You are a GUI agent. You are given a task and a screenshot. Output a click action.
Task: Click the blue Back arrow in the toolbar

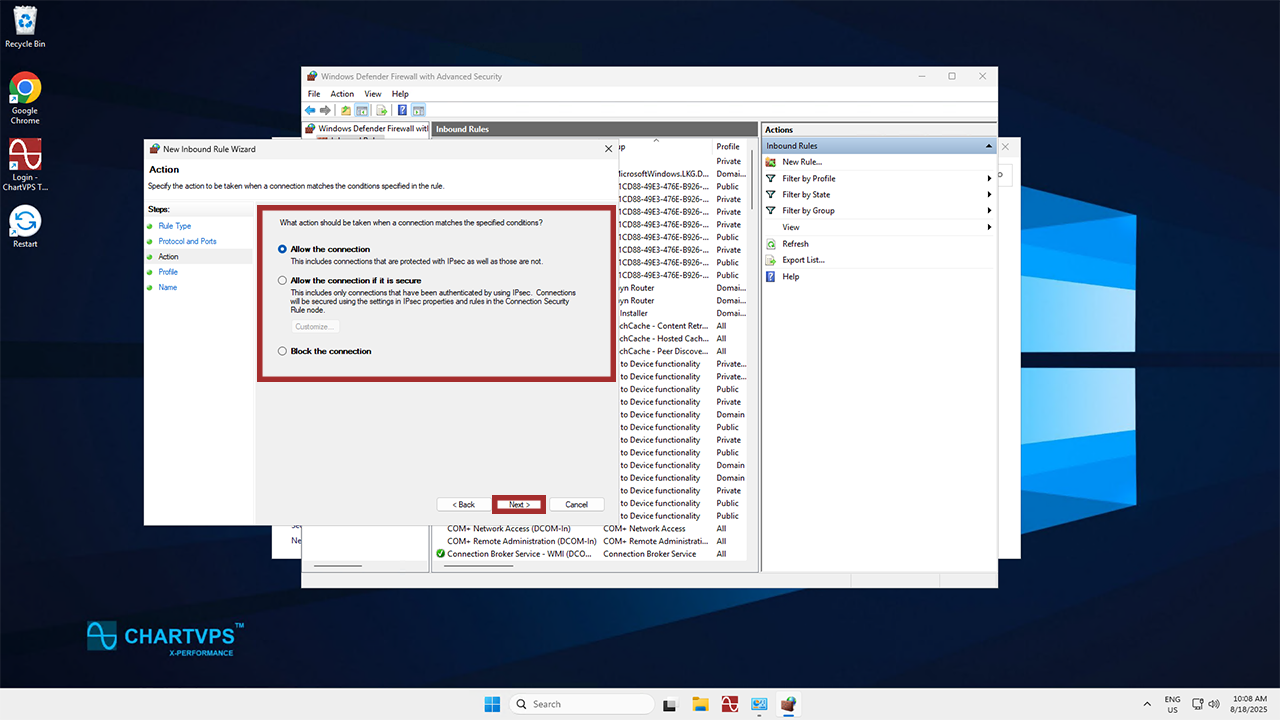pyautogui.click(x=310, y=110)
